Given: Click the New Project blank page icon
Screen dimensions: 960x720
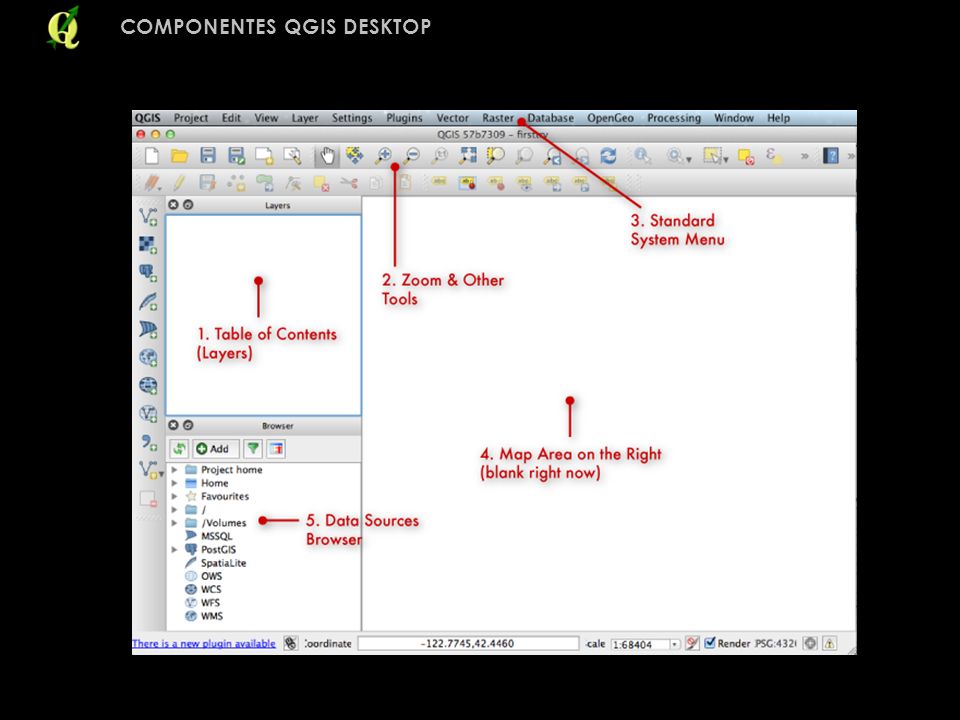Looking at the screenshot, I should tap(151, 156).
